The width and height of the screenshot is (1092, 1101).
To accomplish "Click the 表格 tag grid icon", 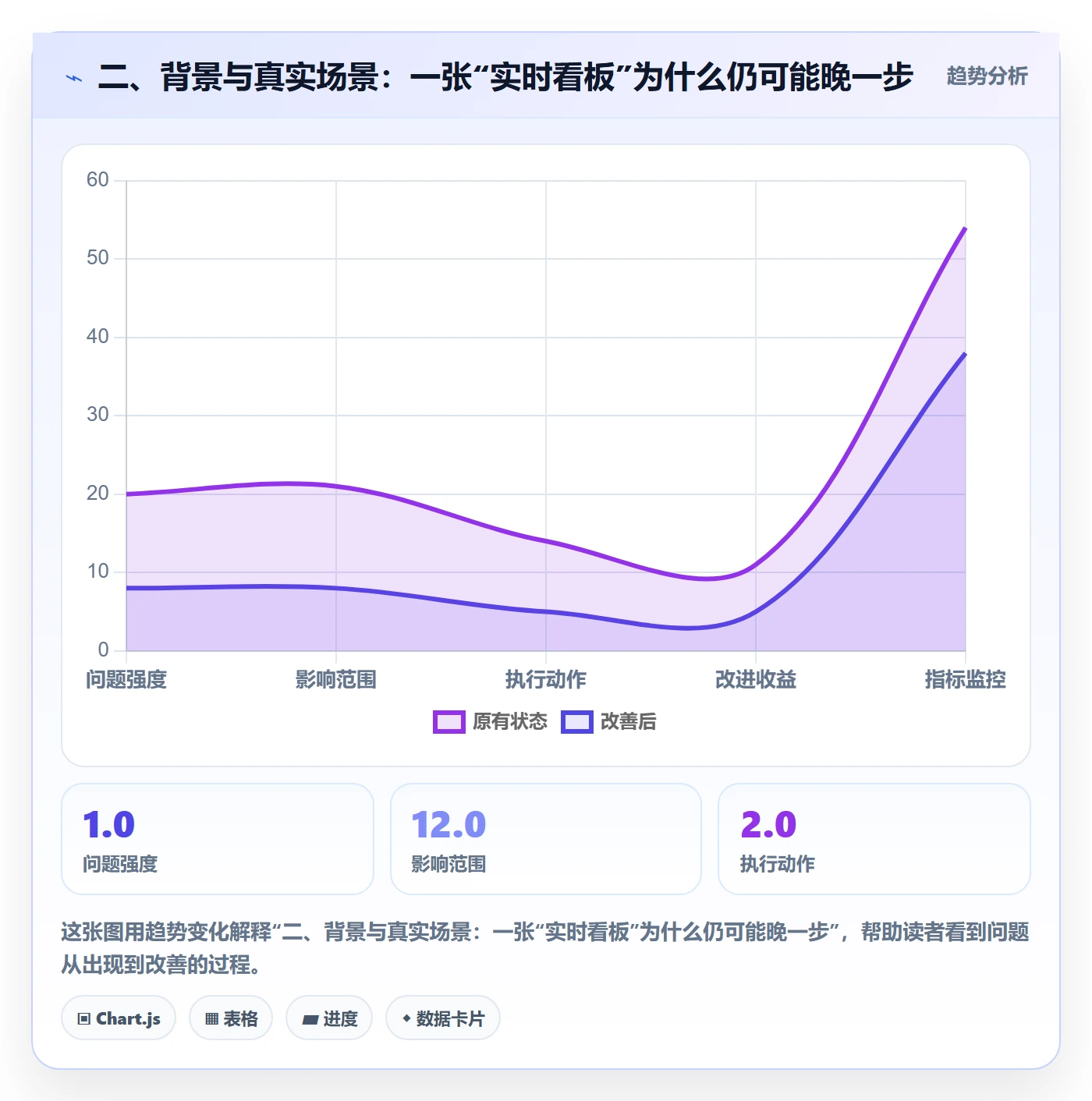I will click(211, 1019).
